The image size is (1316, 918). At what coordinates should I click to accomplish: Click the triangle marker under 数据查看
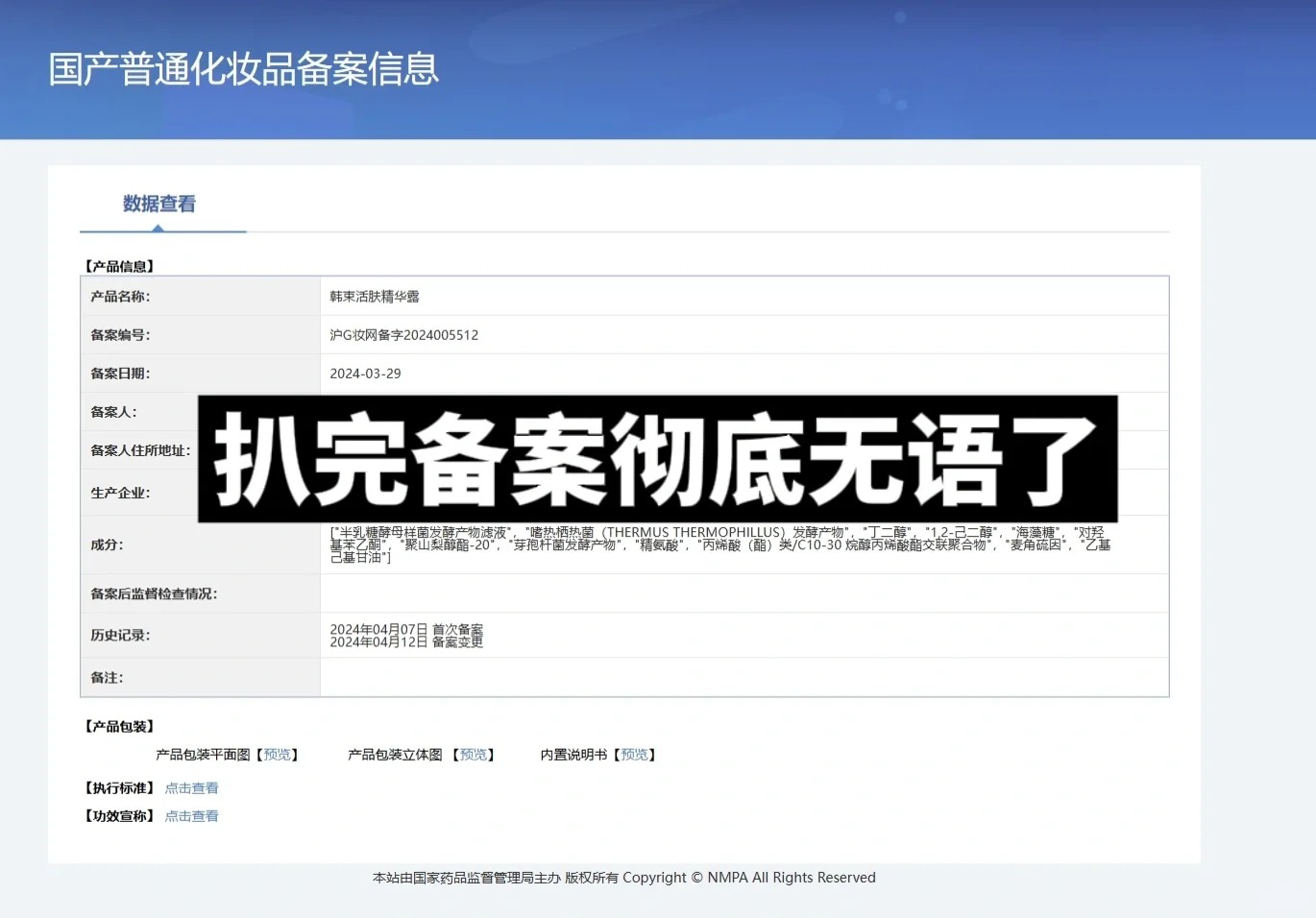(x=158, y=228)
